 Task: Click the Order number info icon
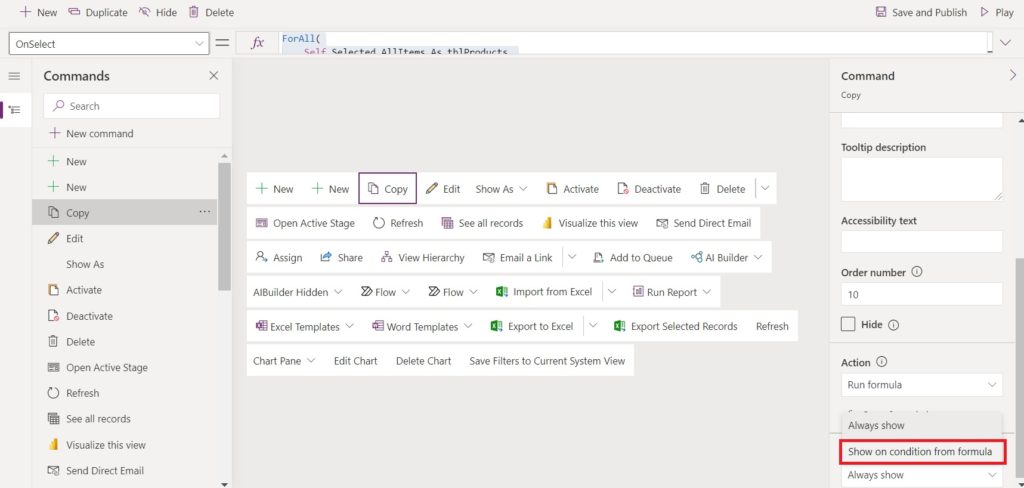(x=917, y=272)
